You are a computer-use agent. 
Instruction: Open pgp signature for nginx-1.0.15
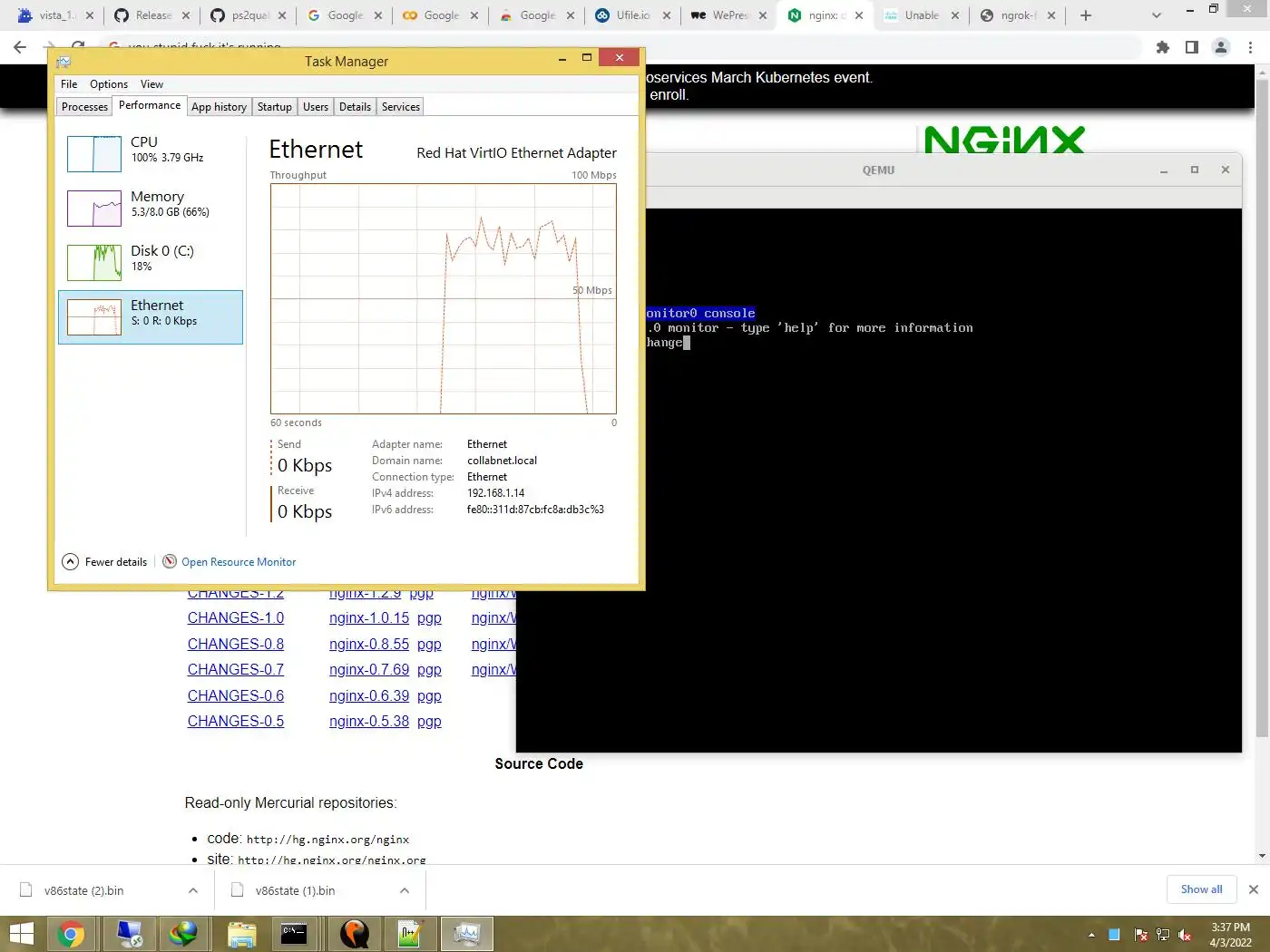click(429, 619)
